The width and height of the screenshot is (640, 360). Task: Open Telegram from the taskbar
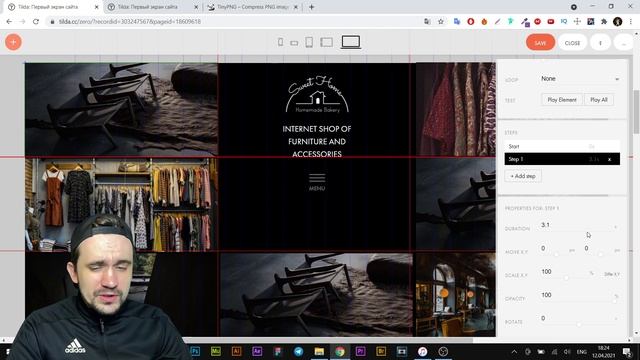(x=298, y=351)
